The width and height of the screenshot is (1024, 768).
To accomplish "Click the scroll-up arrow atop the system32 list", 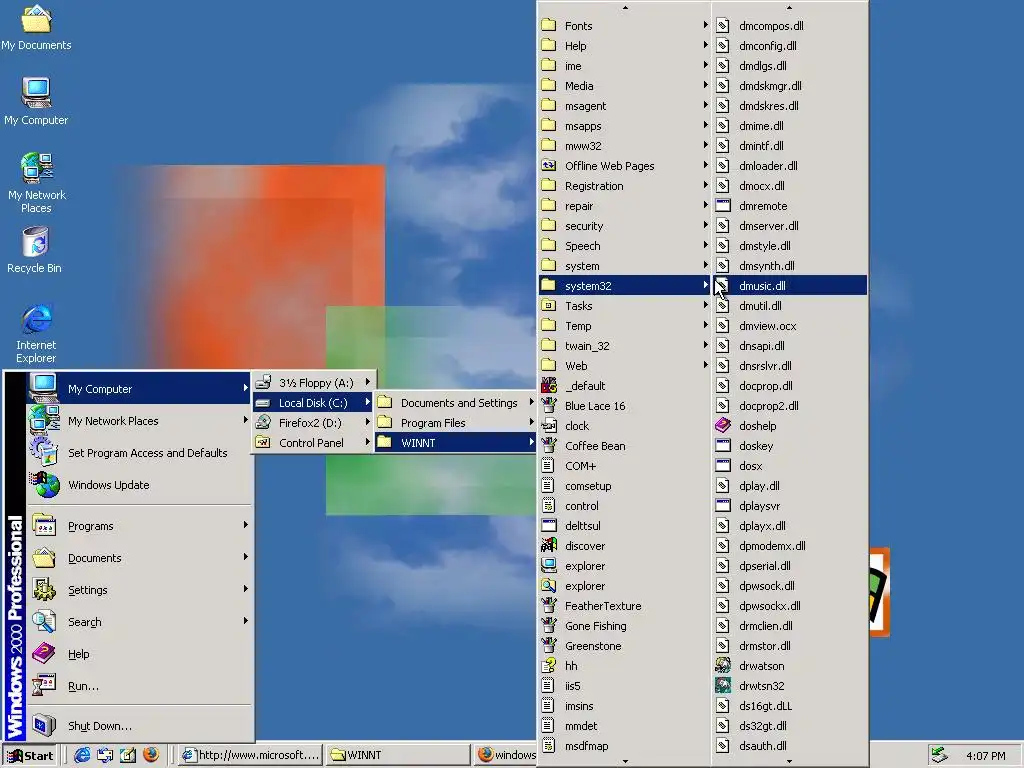I will [790, 8].
